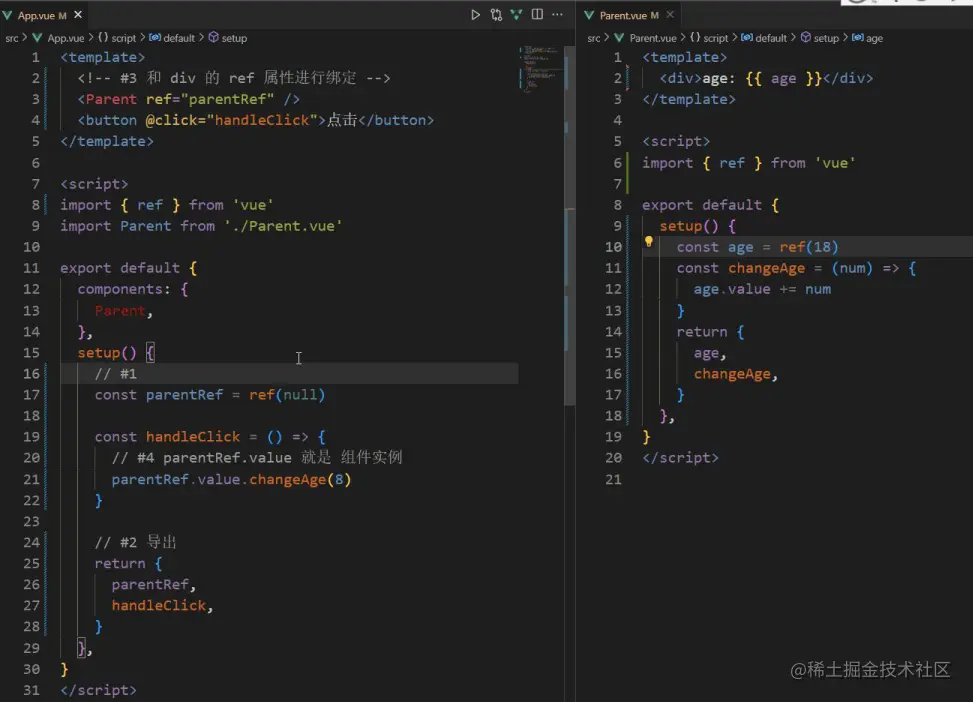The width and height of the screenshot is (973, 702).
Task: Click red 'Parent' under components
Action: (120, 310)
